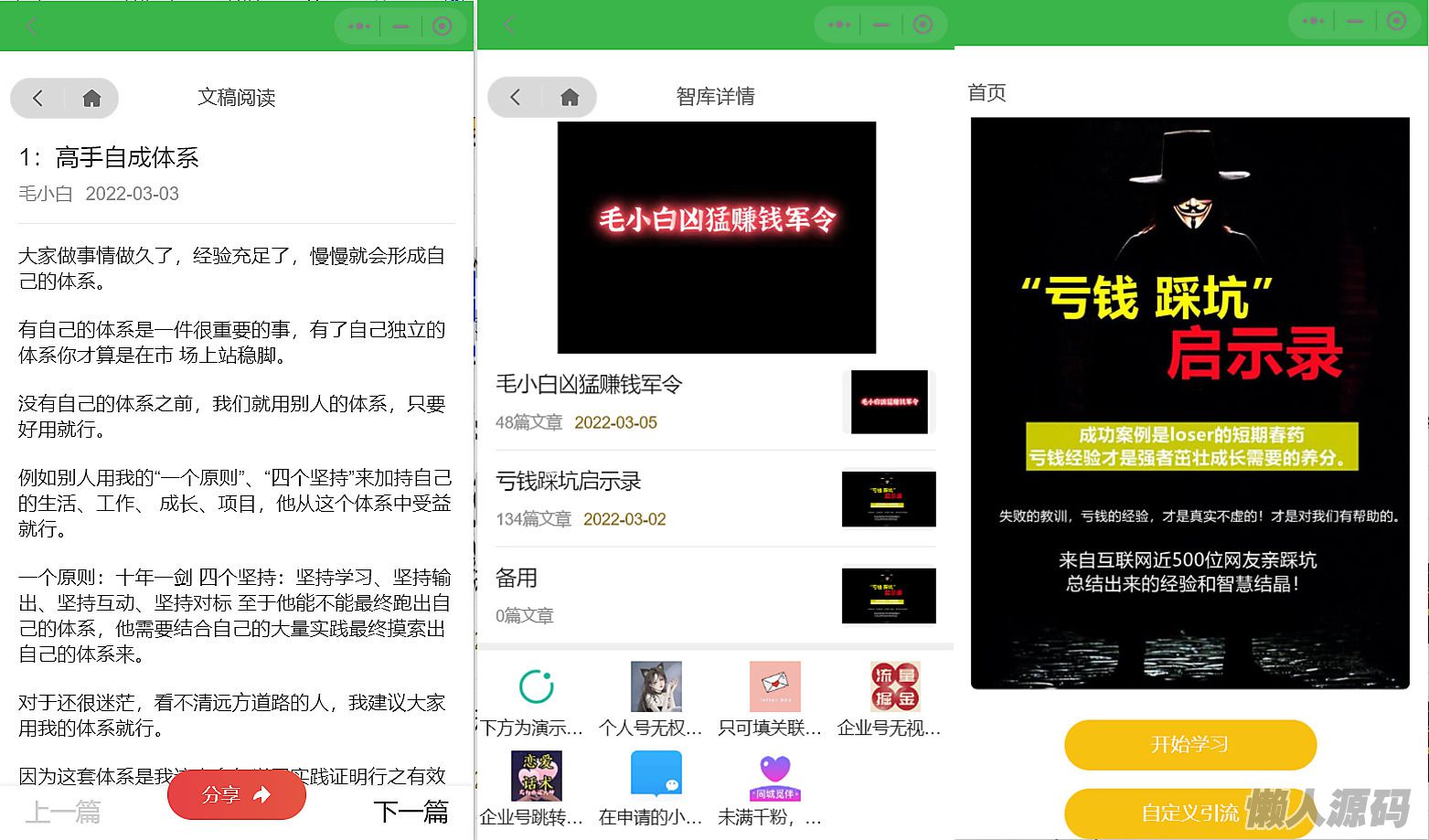Open the 备用 list entry

click(x=715, y=596)
